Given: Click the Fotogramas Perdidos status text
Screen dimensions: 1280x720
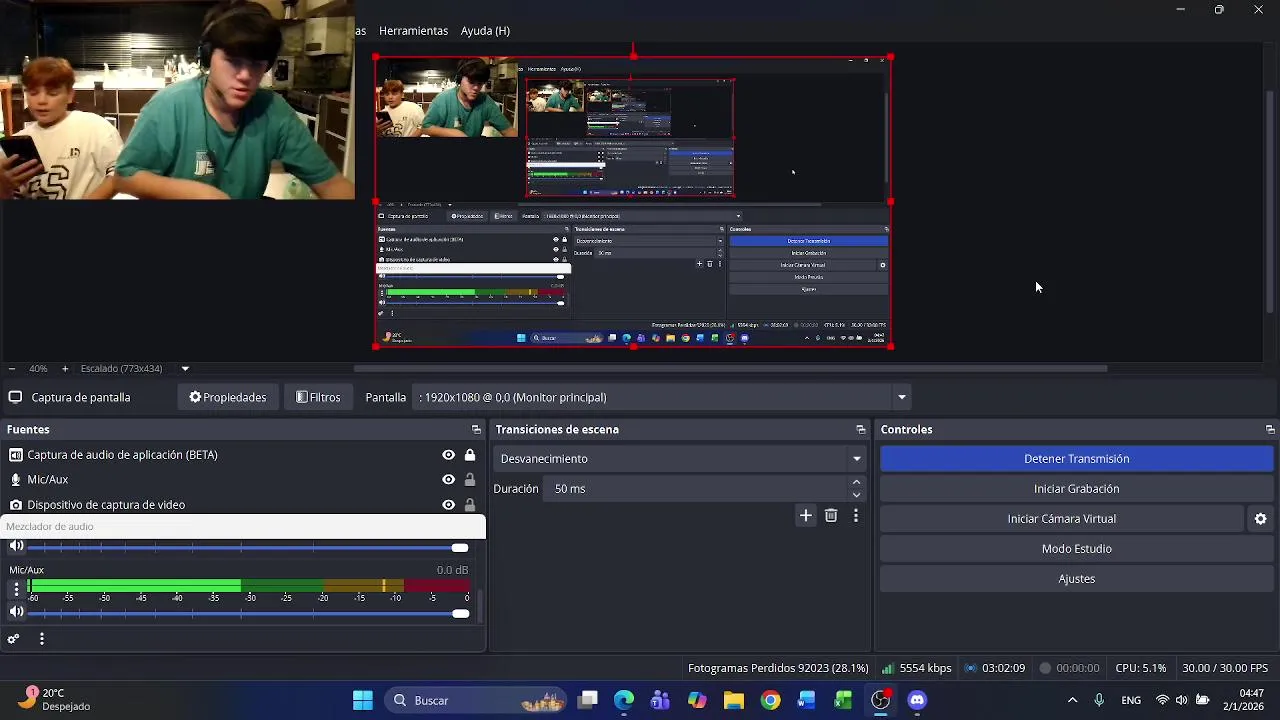Looking at the screenshot, I should point(778,669).
